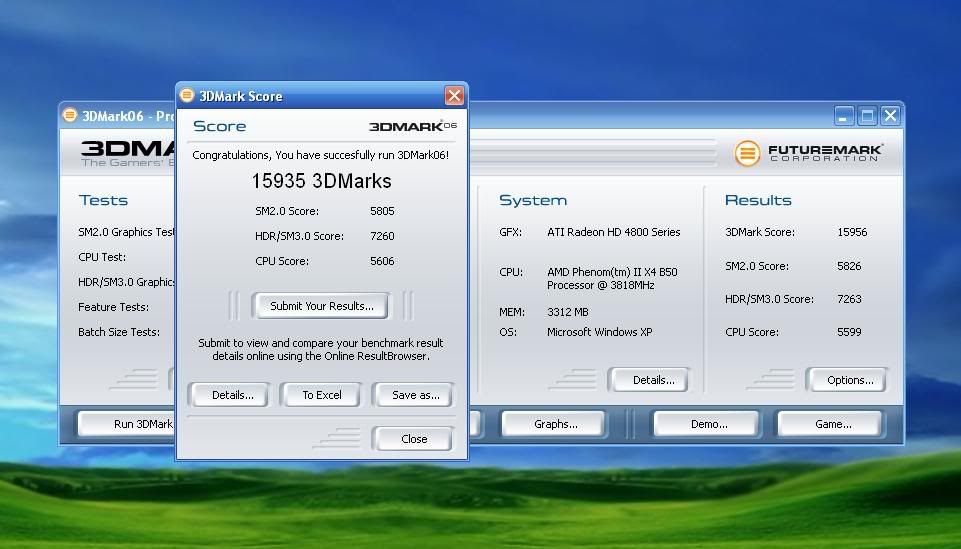Click the 3DMark Score value 15956
Image resolution: width=961 pixels, height=549 pixels.
[852, 232]
